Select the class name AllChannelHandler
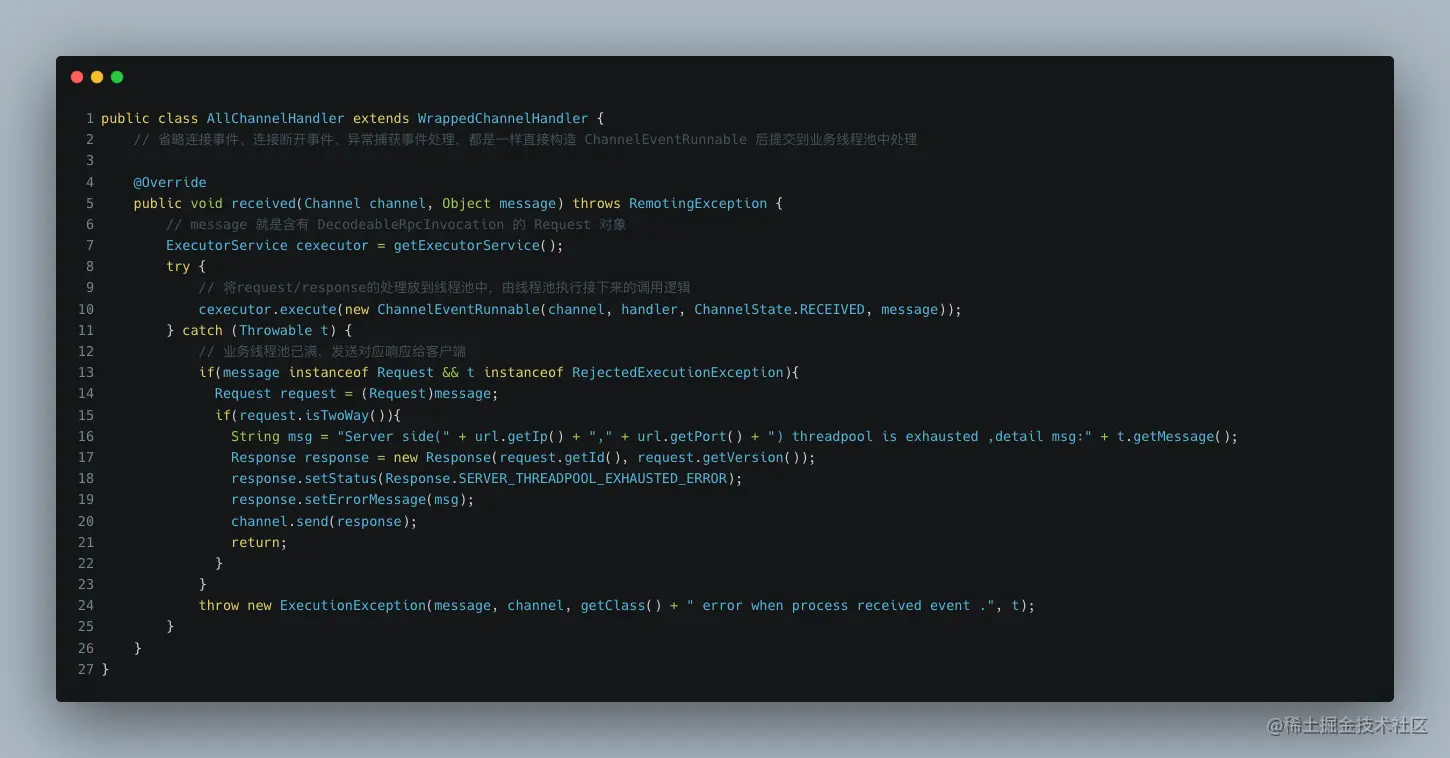 (275, 118)
